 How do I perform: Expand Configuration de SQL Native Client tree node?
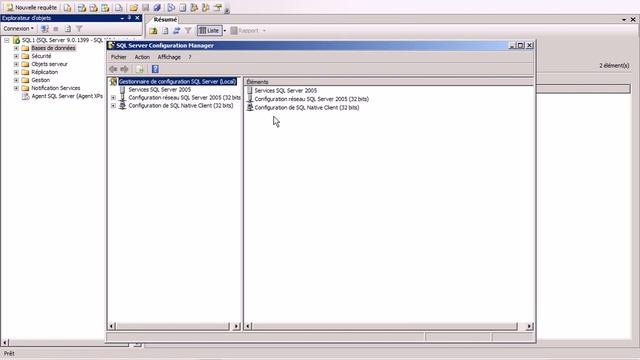click(113, 106)
